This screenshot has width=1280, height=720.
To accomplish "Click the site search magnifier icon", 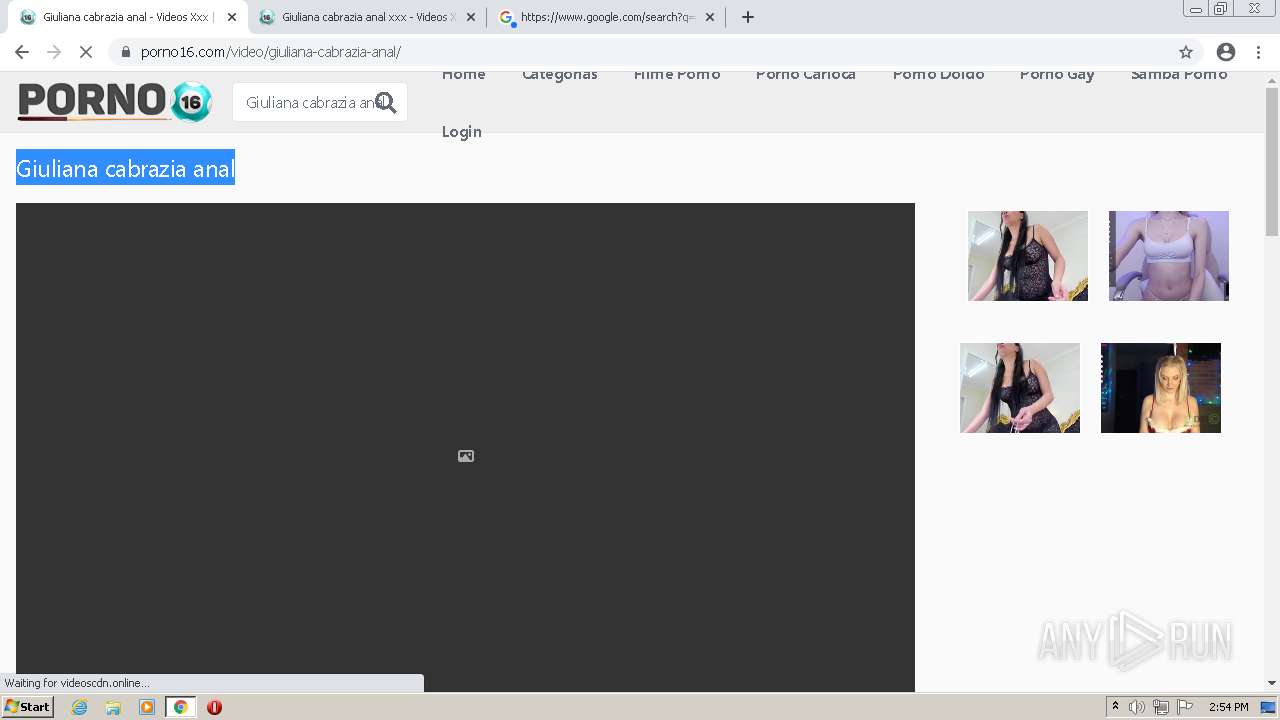I will pyautogui.click(x=386, y=102).
